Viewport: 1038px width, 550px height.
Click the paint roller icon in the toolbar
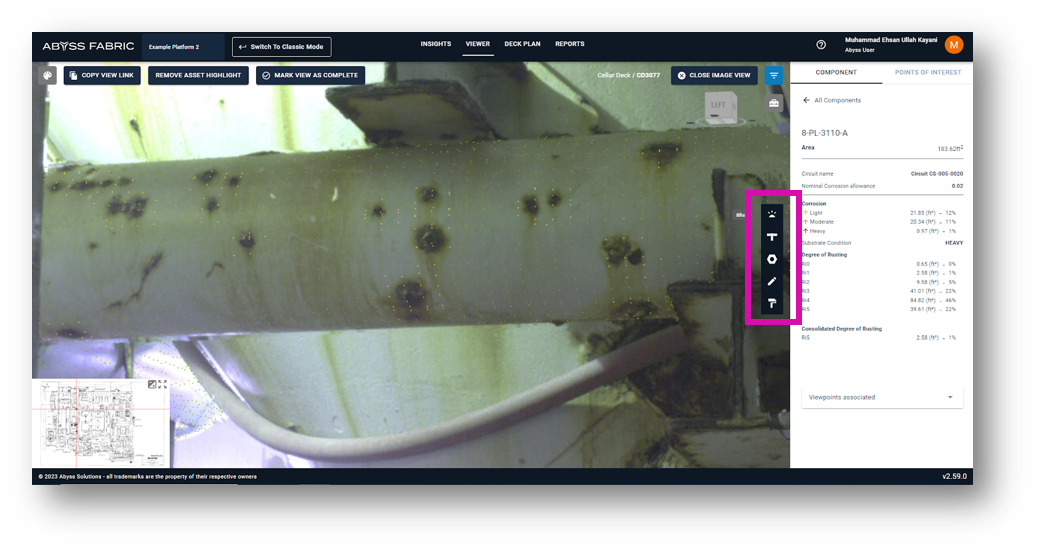click(x=772, y=304)
